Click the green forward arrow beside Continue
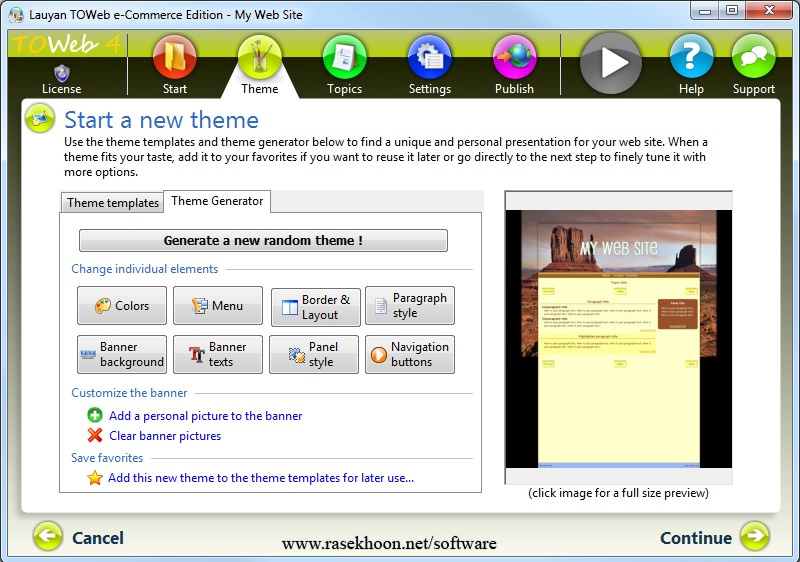The image size is (800, 562). tap(755, 537)
